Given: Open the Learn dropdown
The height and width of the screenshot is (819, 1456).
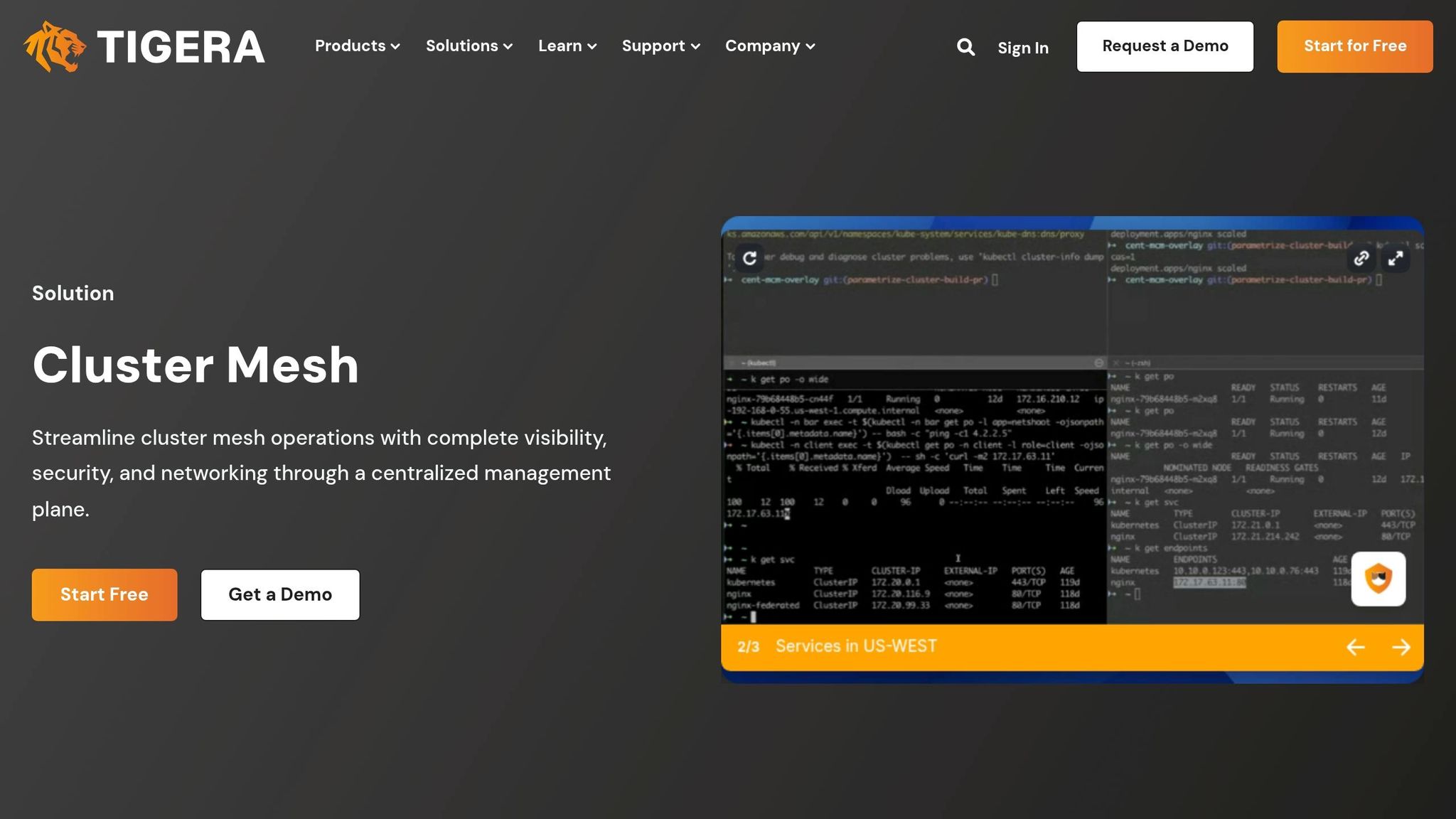Looking at the screenshot, I should (567, 46).
